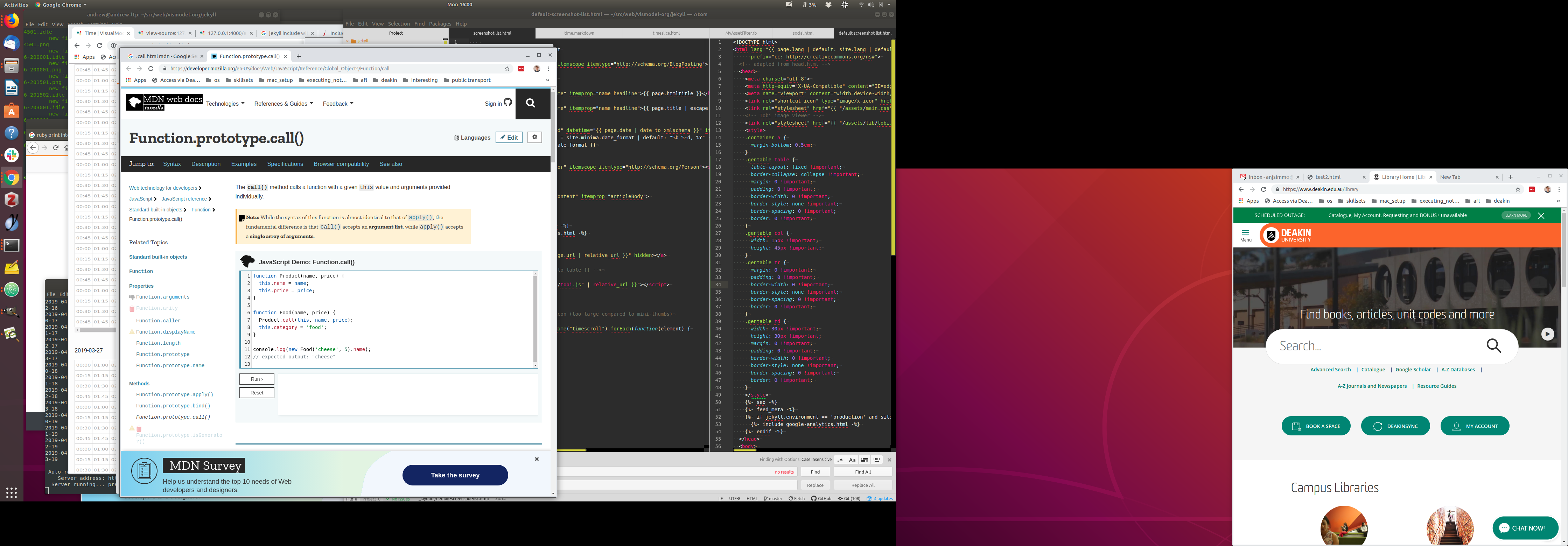The height and width of the screenshot is (546, 1568).
Task: Open the Feedback dropdown on MDN
Action: (x=337, y=104)
